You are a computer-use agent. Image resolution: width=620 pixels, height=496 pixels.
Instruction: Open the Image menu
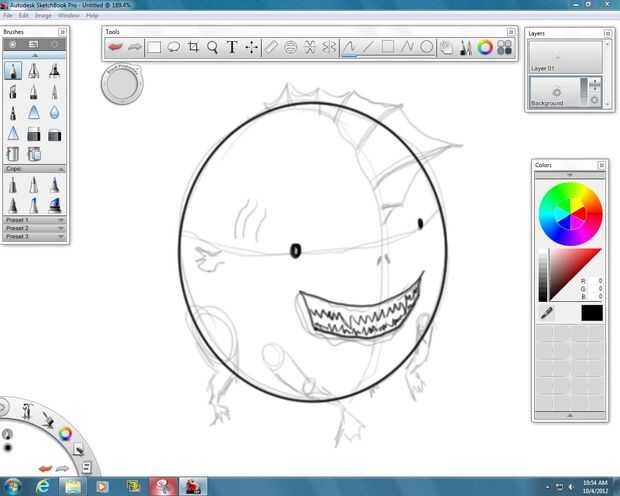click(x=43, y=15)
